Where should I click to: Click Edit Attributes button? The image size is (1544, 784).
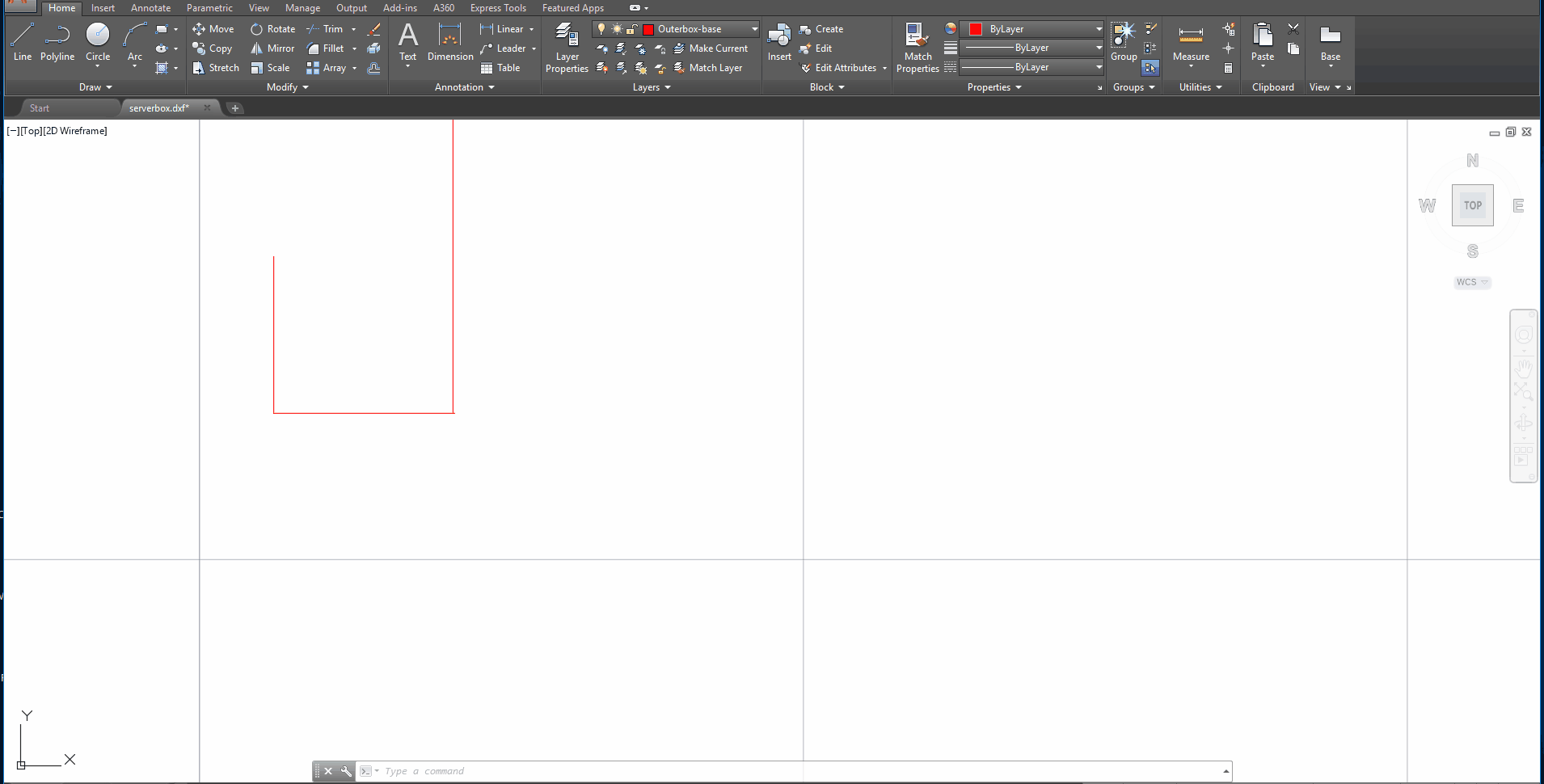837,68
